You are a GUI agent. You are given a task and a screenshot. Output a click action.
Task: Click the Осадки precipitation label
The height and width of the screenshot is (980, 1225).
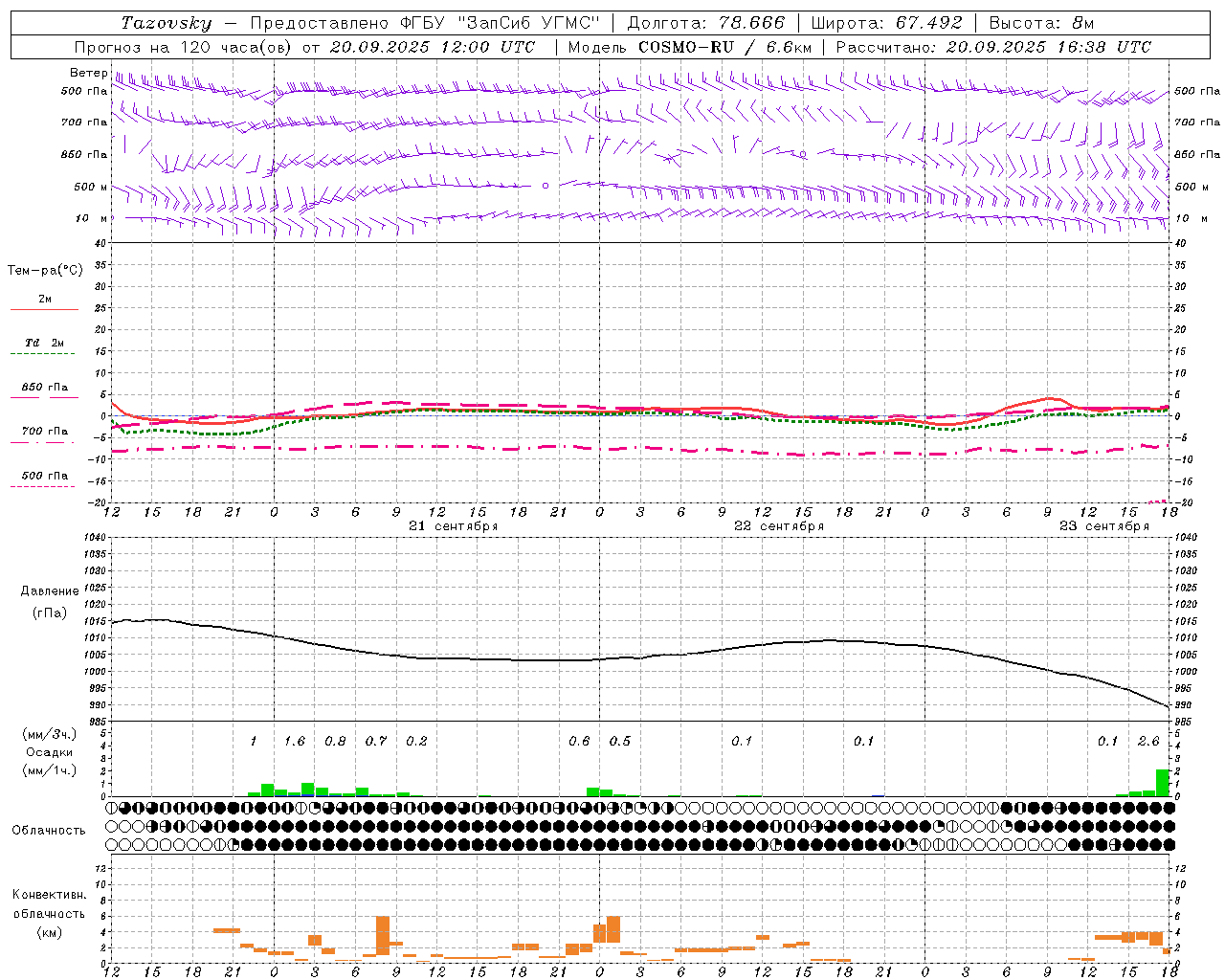(50, 752)
